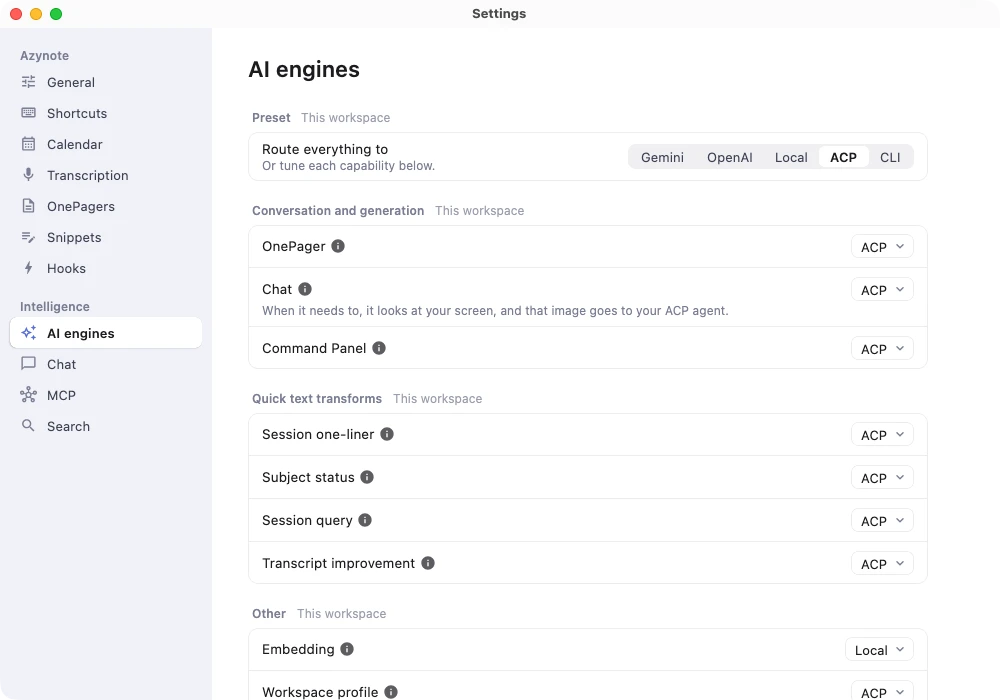1000x700 pixels.
Task: Click the Shortcuts keyboard icon
Action: pos(28,113)
